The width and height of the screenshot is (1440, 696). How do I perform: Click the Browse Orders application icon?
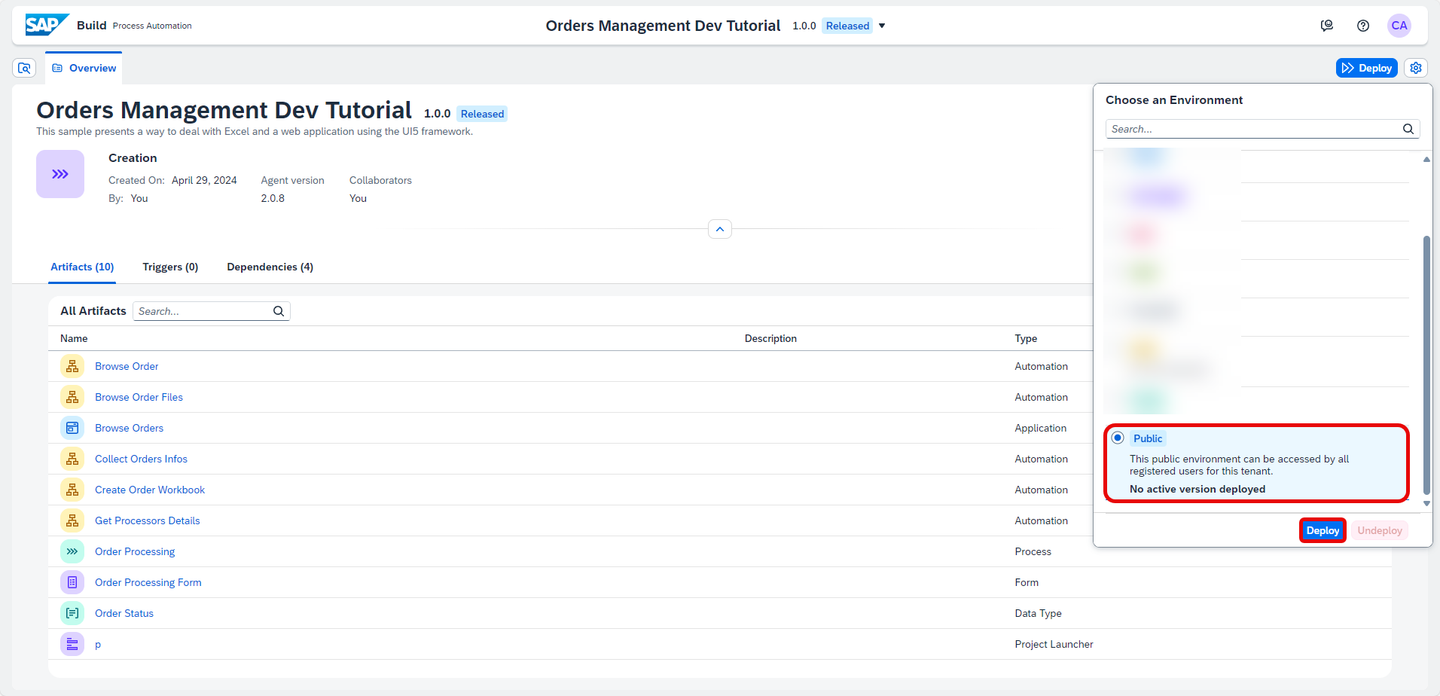72,428
